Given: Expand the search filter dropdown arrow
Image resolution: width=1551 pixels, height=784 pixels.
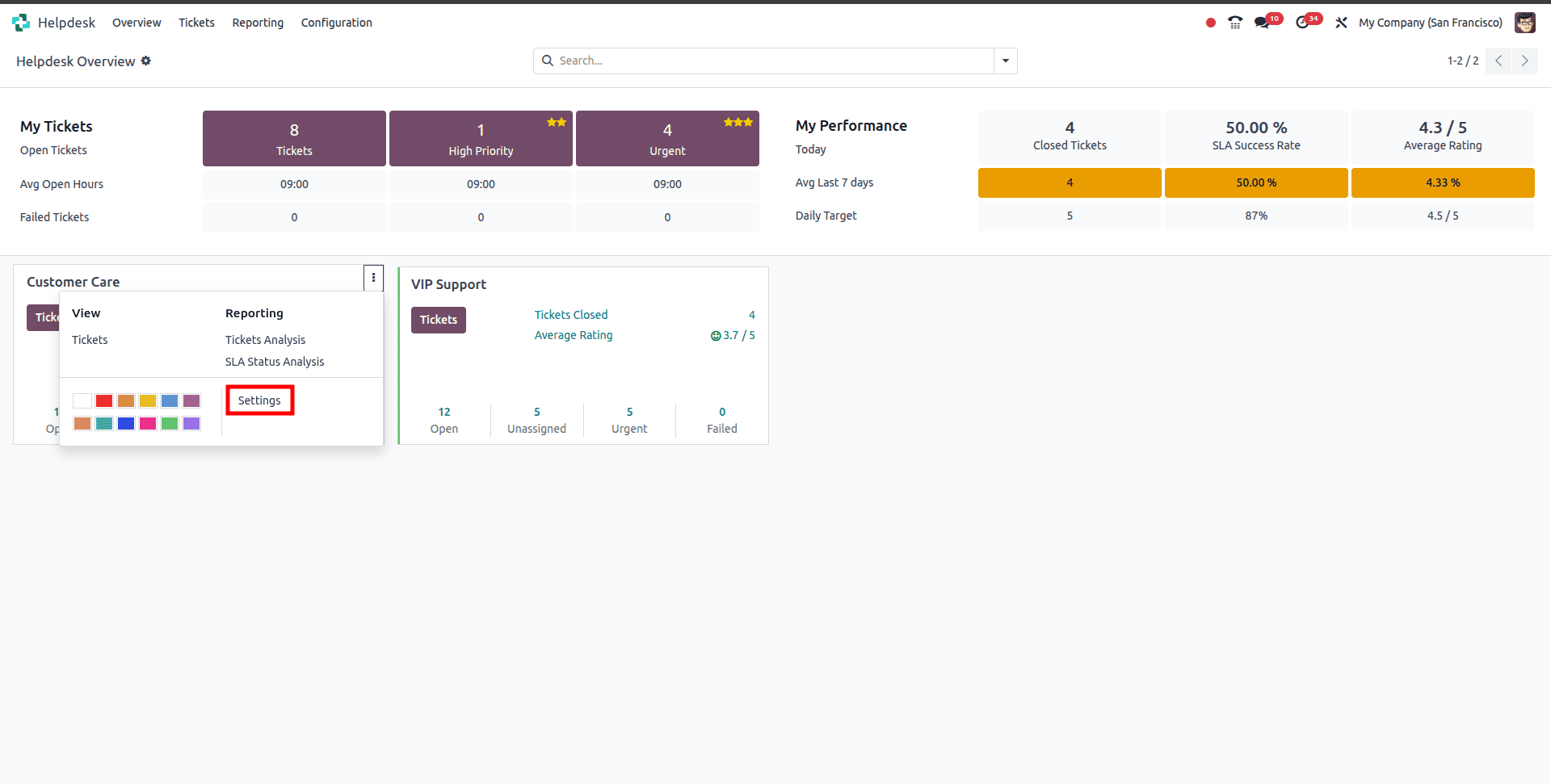Looking at the screenshot, I should [x=1004, y=61].
